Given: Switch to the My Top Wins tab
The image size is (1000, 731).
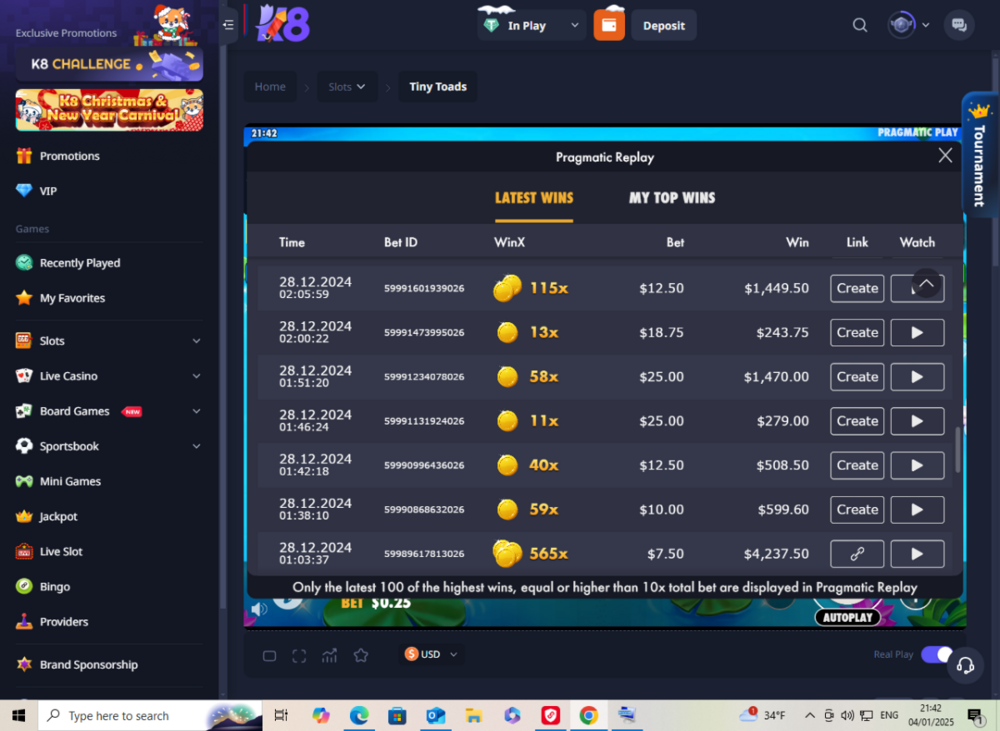Looking at the screenshot, I should pyautogui.click(x=672, y=198).
